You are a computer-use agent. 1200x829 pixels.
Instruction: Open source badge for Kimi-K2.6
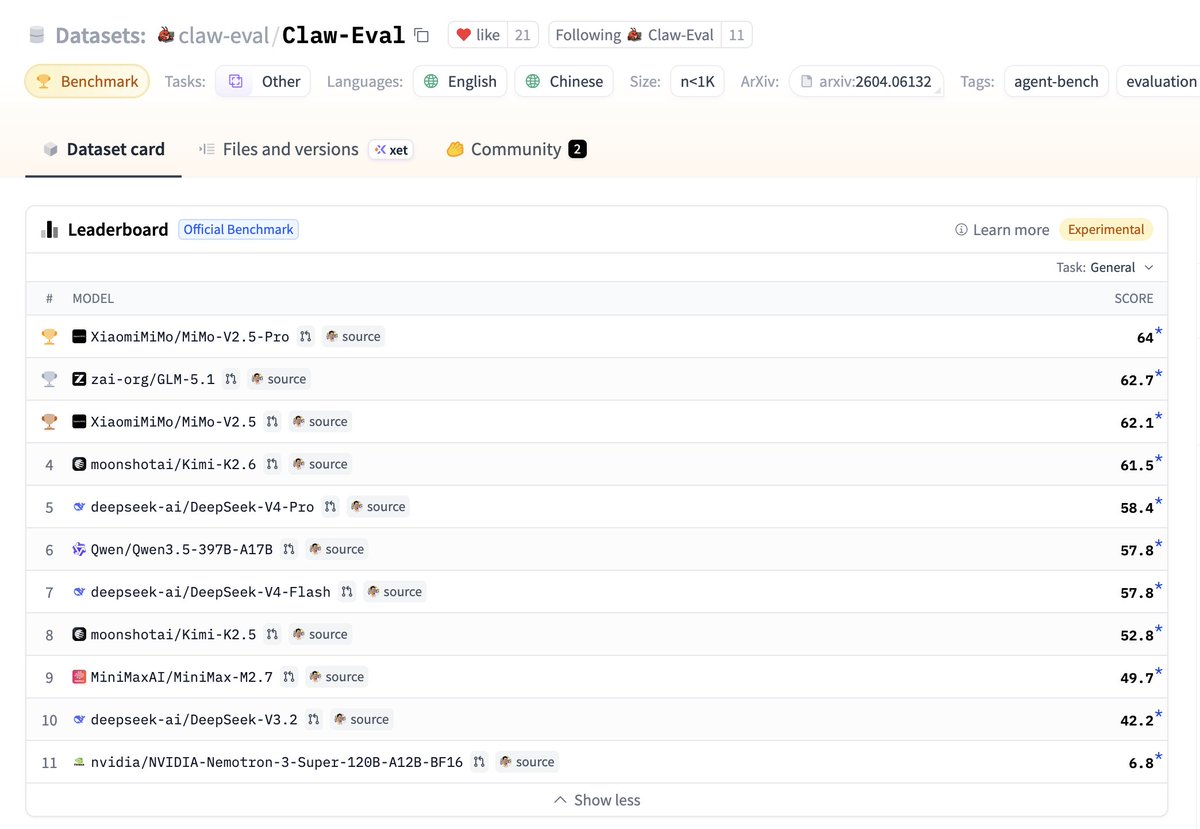pos(320,464)
